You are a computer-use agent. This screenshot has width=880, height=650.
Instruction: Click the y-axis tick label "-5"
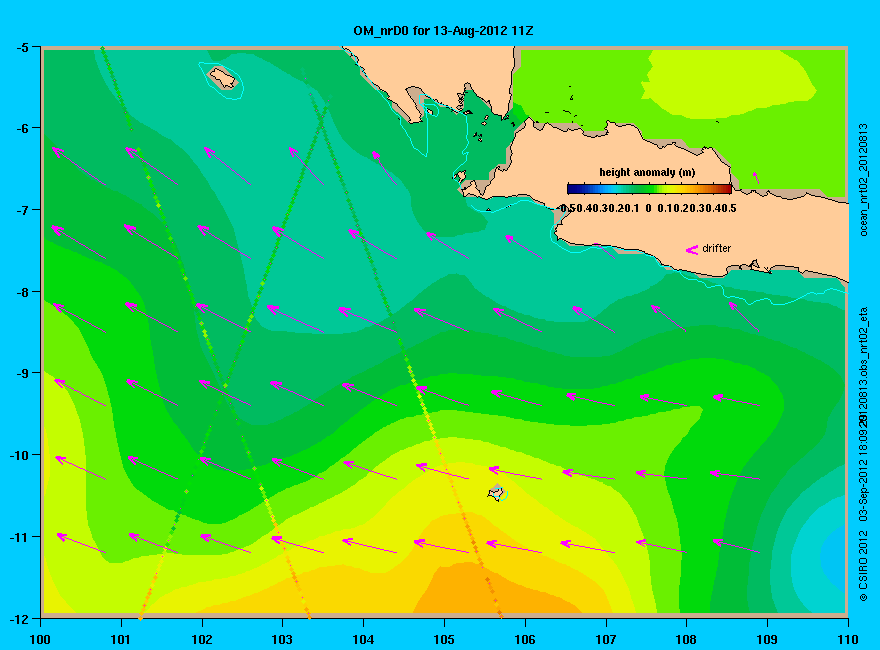pos(22,48)
